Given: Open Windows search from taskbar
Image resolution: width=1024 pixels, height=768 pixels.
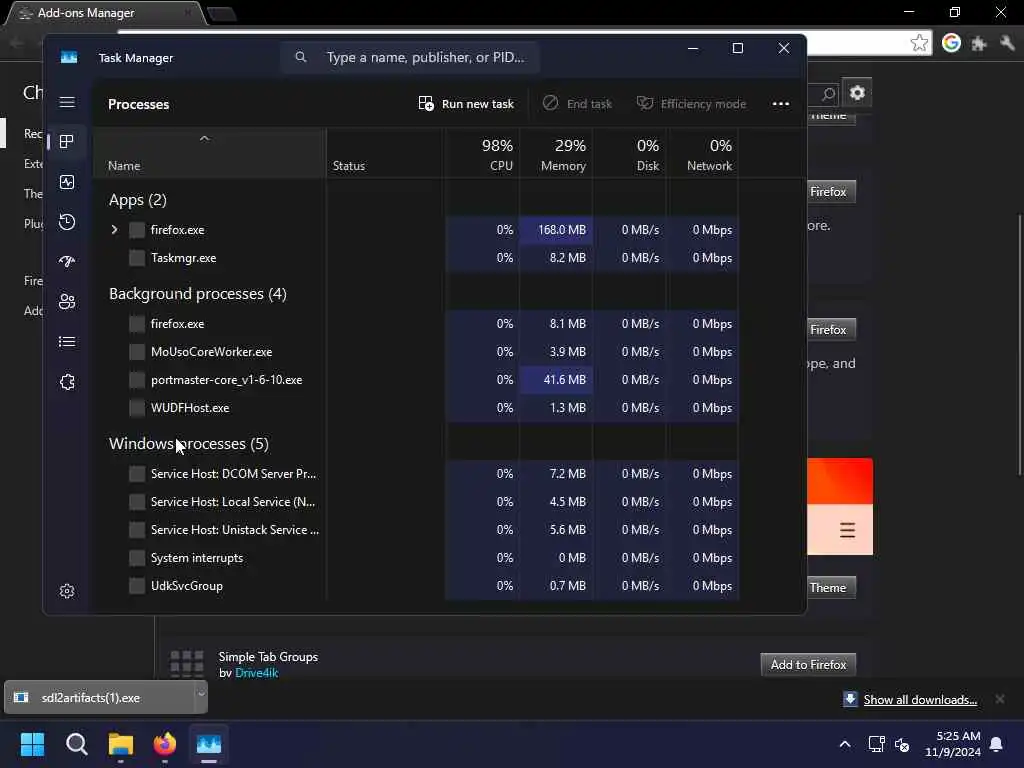Looking at the screenshot, I should tap(76, 744).
